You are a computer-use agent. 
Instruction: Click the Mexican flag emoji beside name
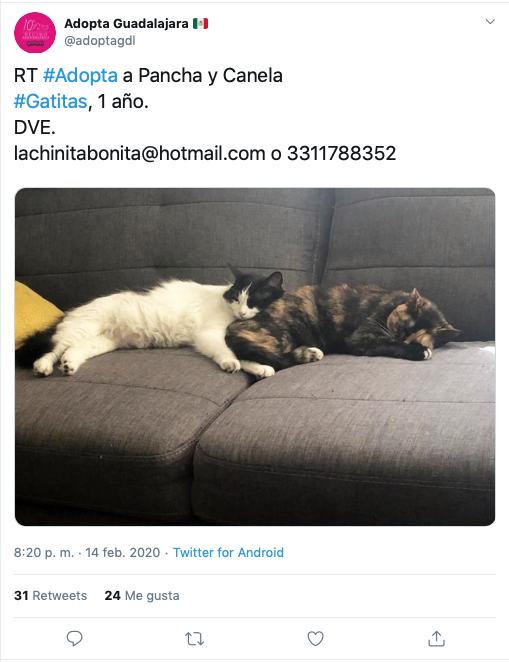coord(200,24)
